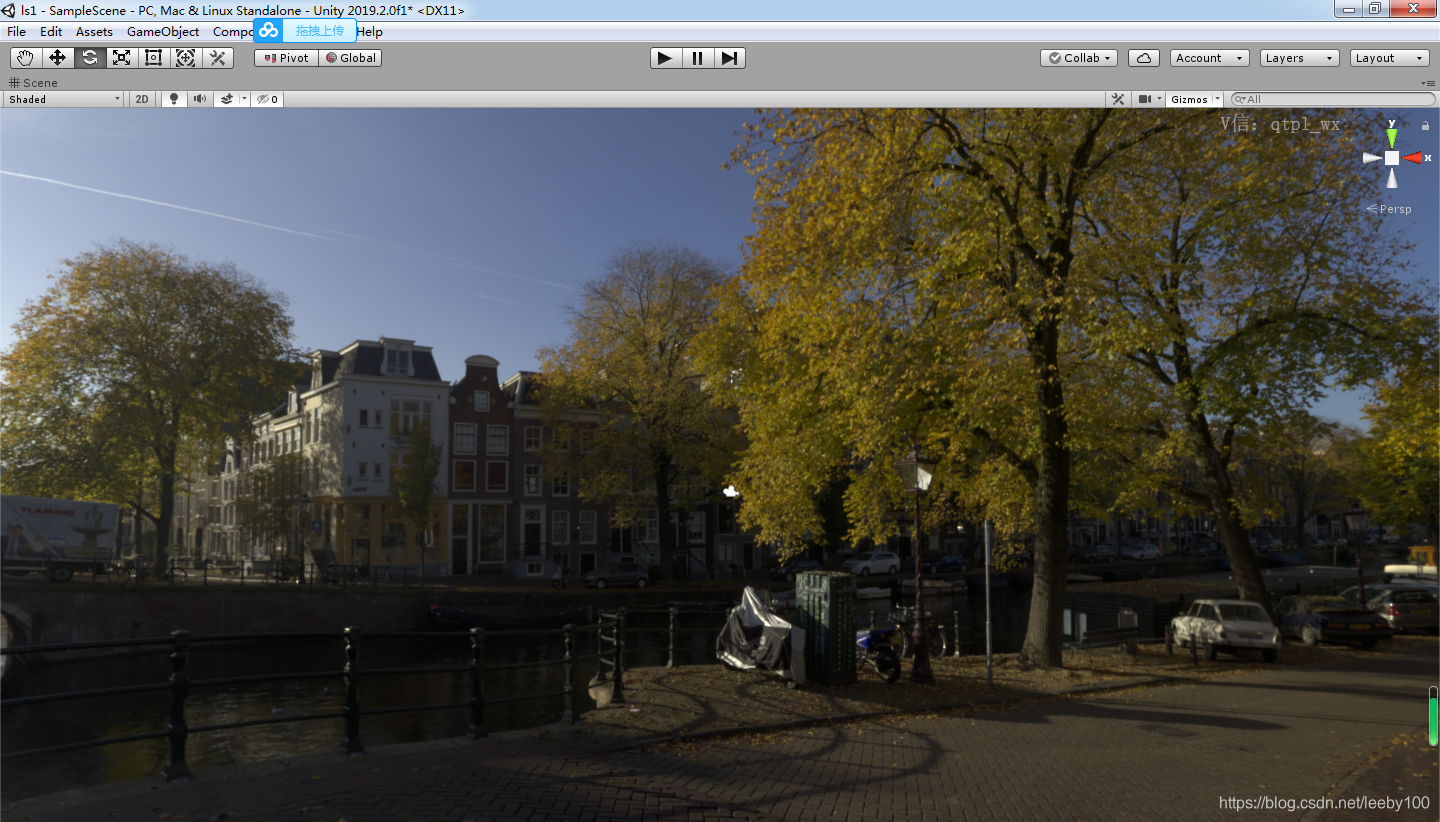Open the Scene panel options menu
1440x822 pixels.
click(x=1428, y=83)
